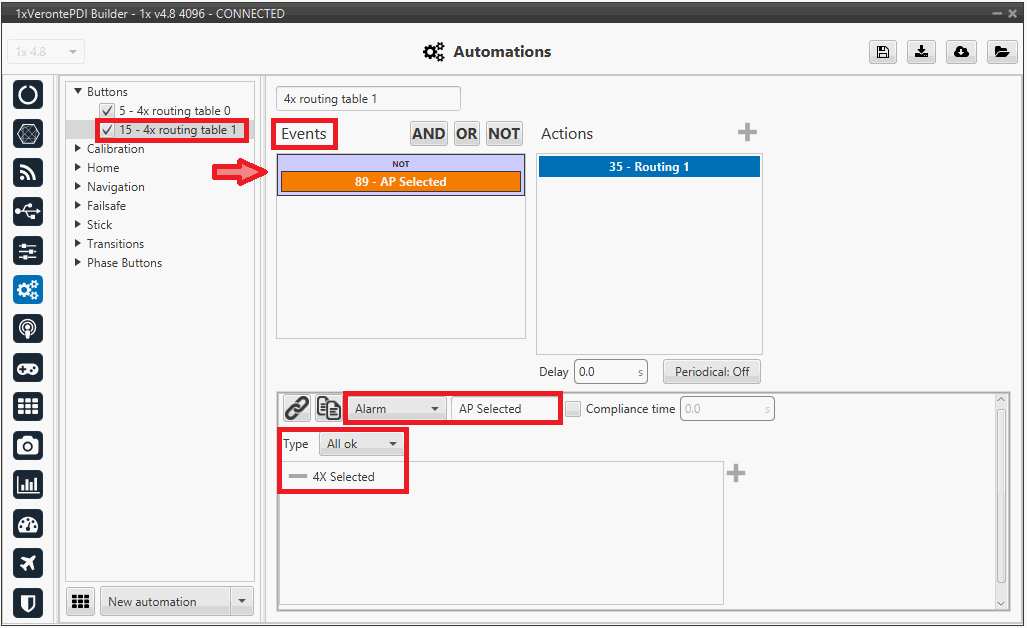Expand the Failsafe tree group
The height and width of the screenshot is (628, 1027).
[78, 205]
